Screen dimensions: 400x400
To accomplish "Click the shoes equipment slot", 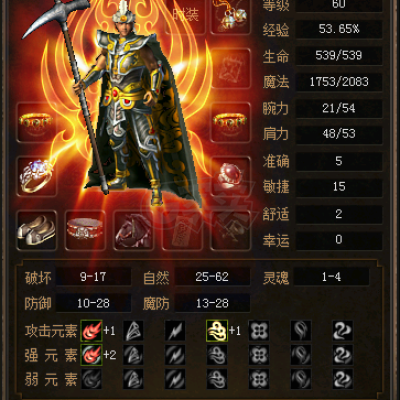I will click(36, 230).
